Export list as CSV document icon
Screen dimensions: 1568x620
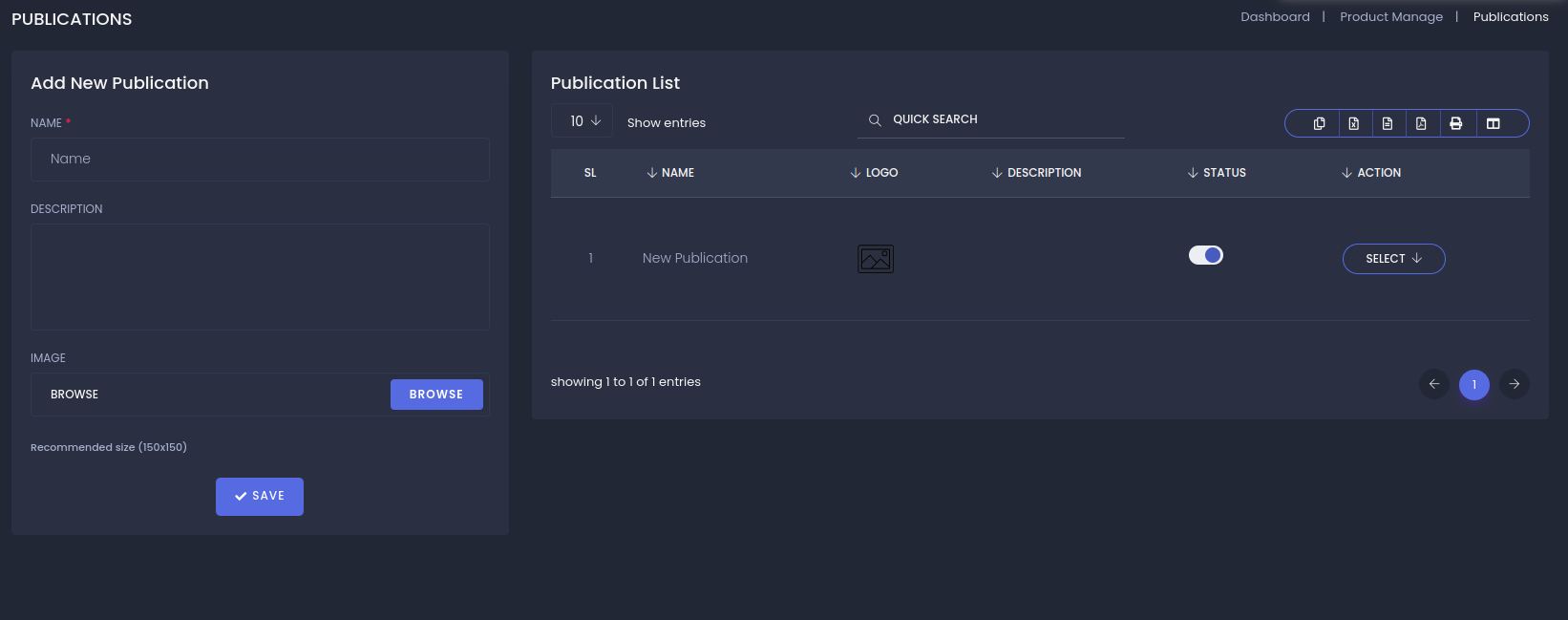pos(1388,123)
